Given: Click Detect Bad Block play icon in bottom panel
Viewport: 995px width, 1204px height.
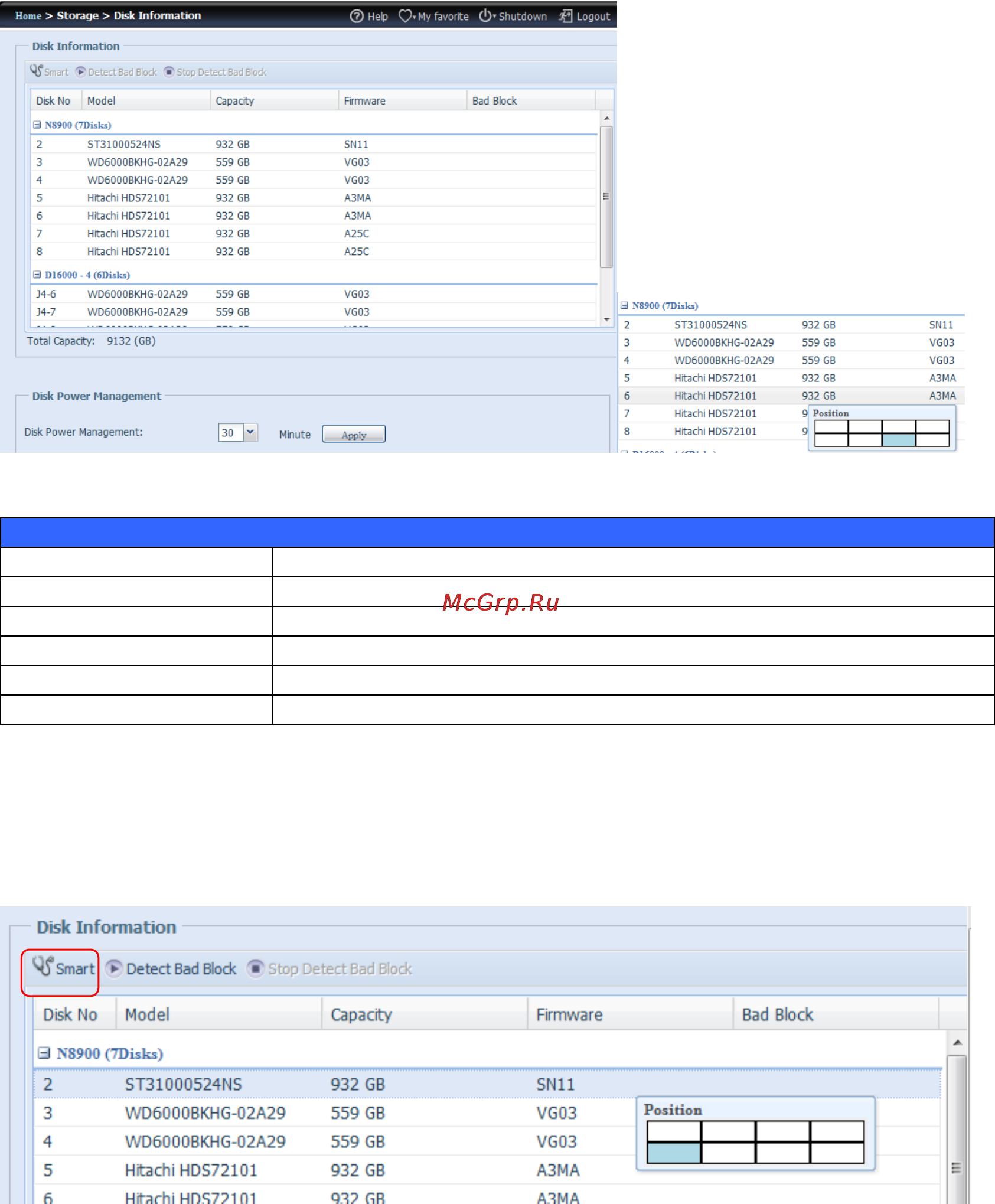Looking at the screenshot, I should (x=114, y=968).
